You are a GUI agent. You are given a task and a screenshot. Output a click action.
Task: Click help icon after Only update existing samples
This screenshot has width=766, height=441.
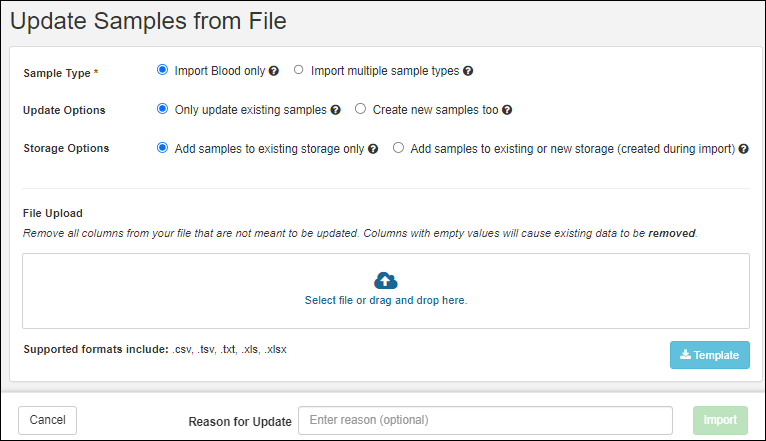tap(336, 110)
